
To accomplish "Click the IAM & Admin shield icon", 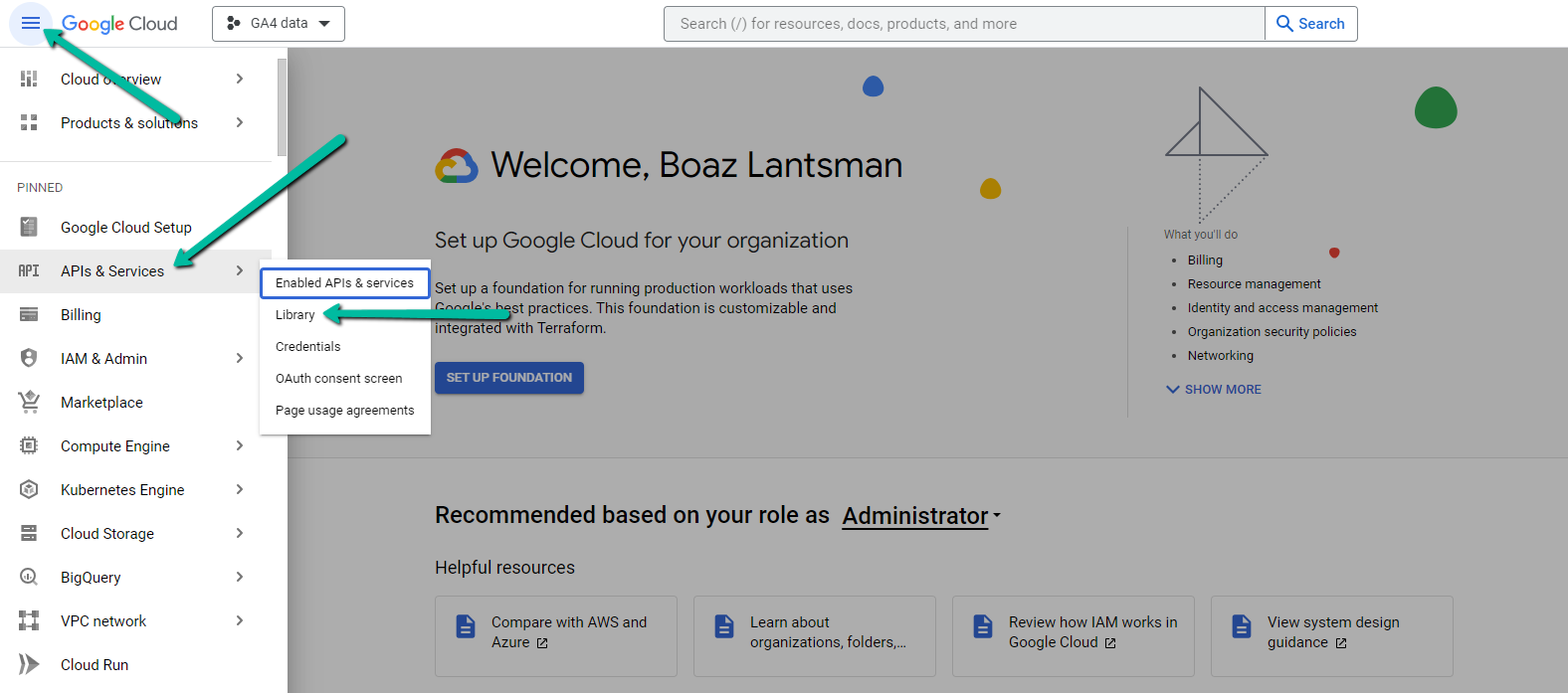I will tap(29, 358).
